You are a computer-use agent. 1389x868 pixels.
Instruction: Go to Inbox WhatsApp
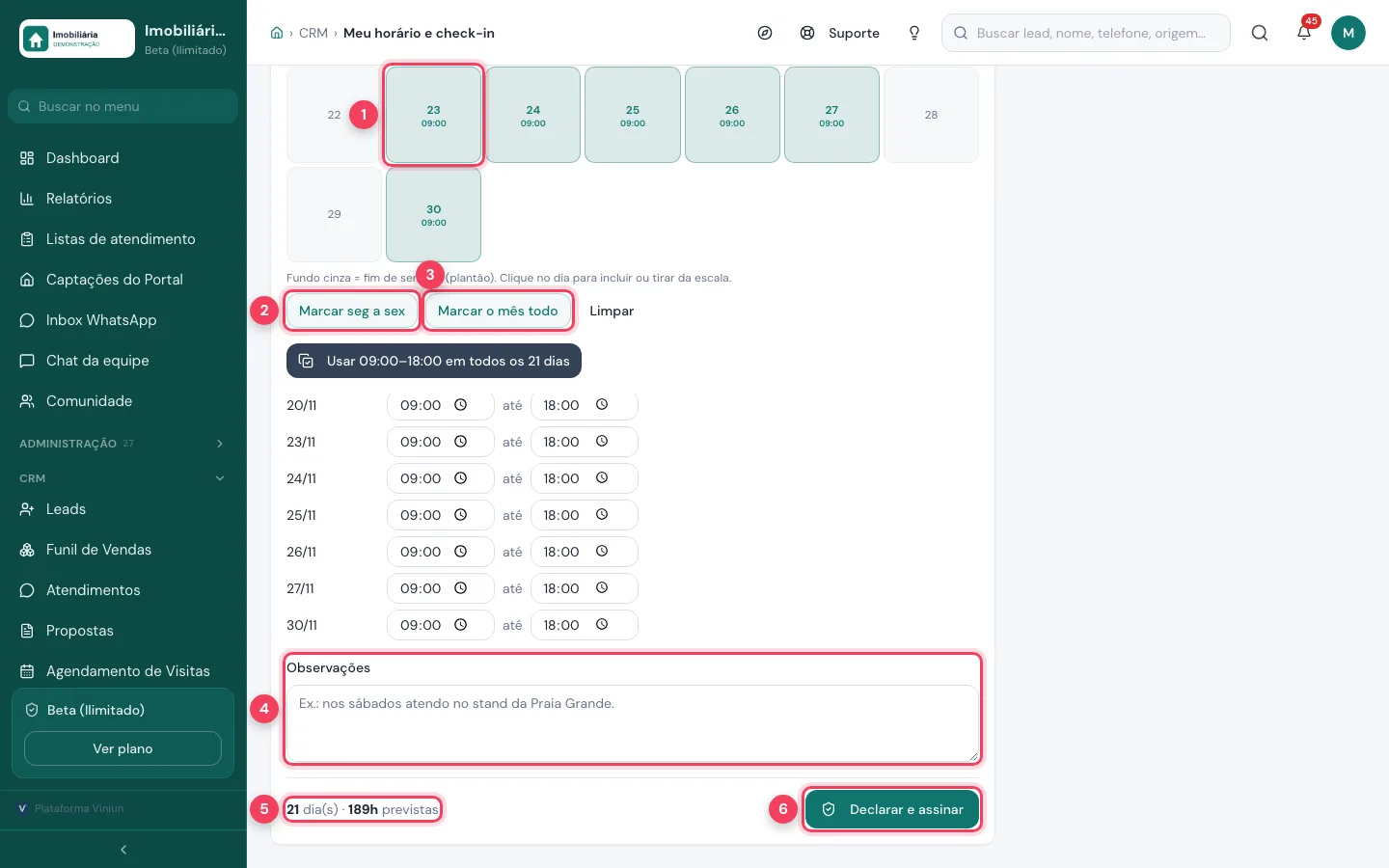123,320
